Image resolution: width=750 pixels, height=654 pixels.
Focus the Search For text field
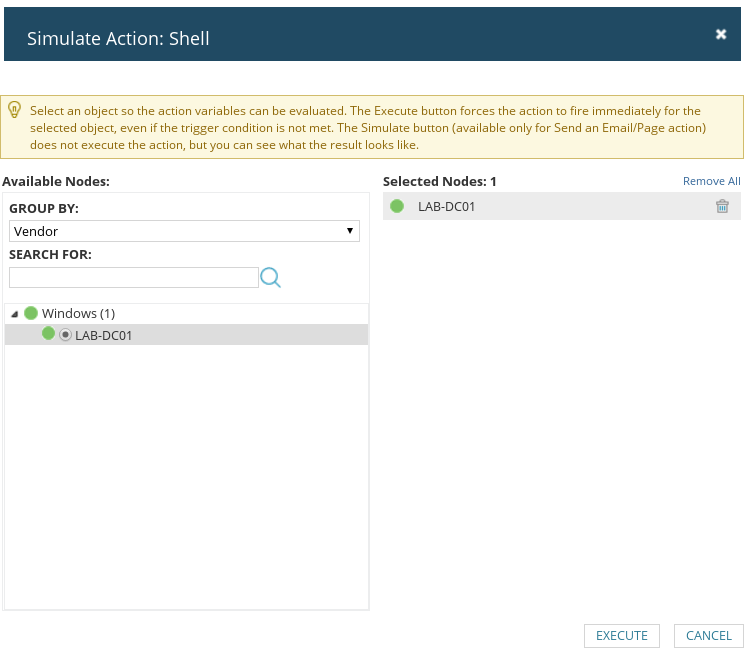pyautogui.click(x=134, y=277)
